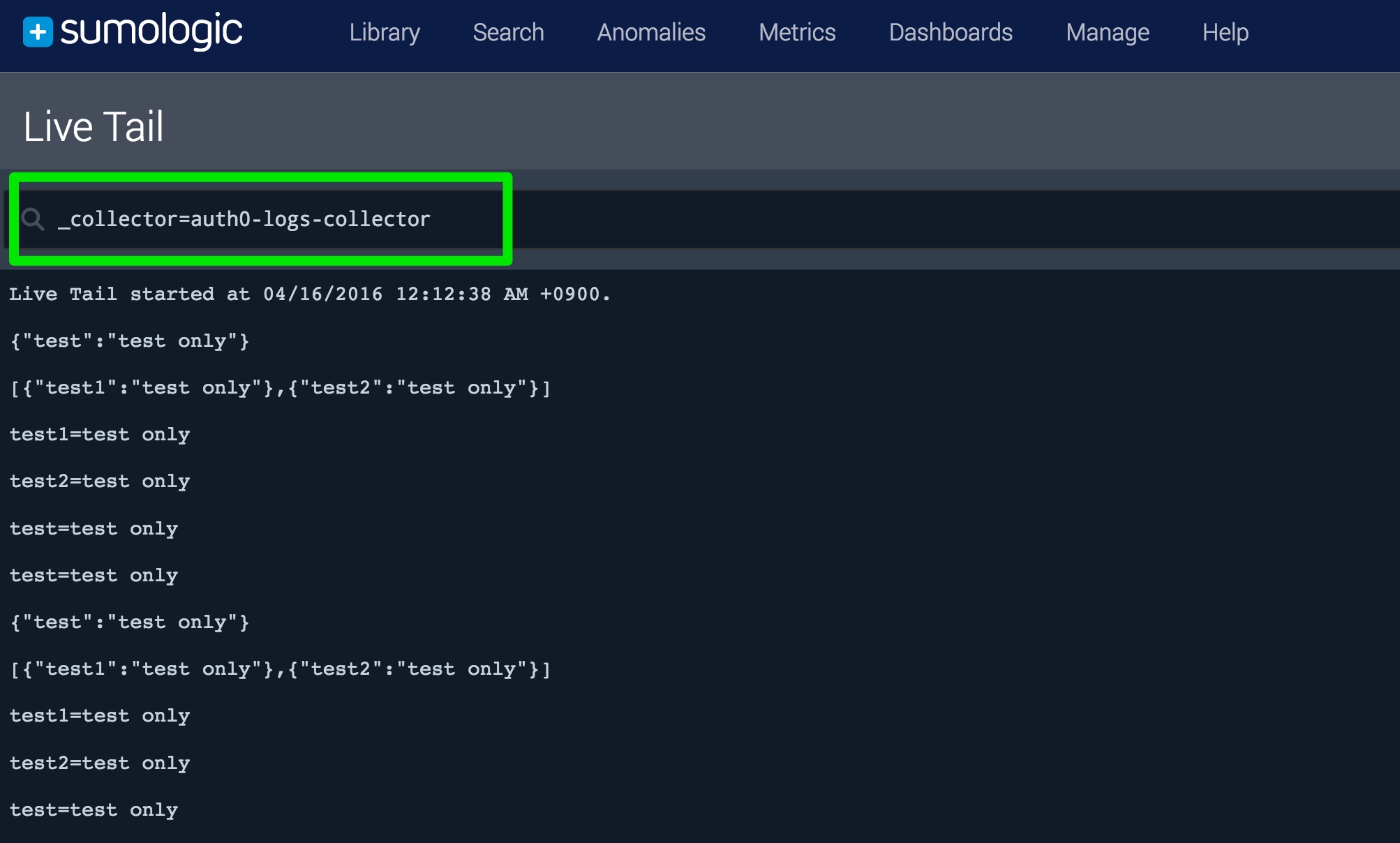Open the Metrics menu item
The image size is (1400, 843).
click(797, 32)
